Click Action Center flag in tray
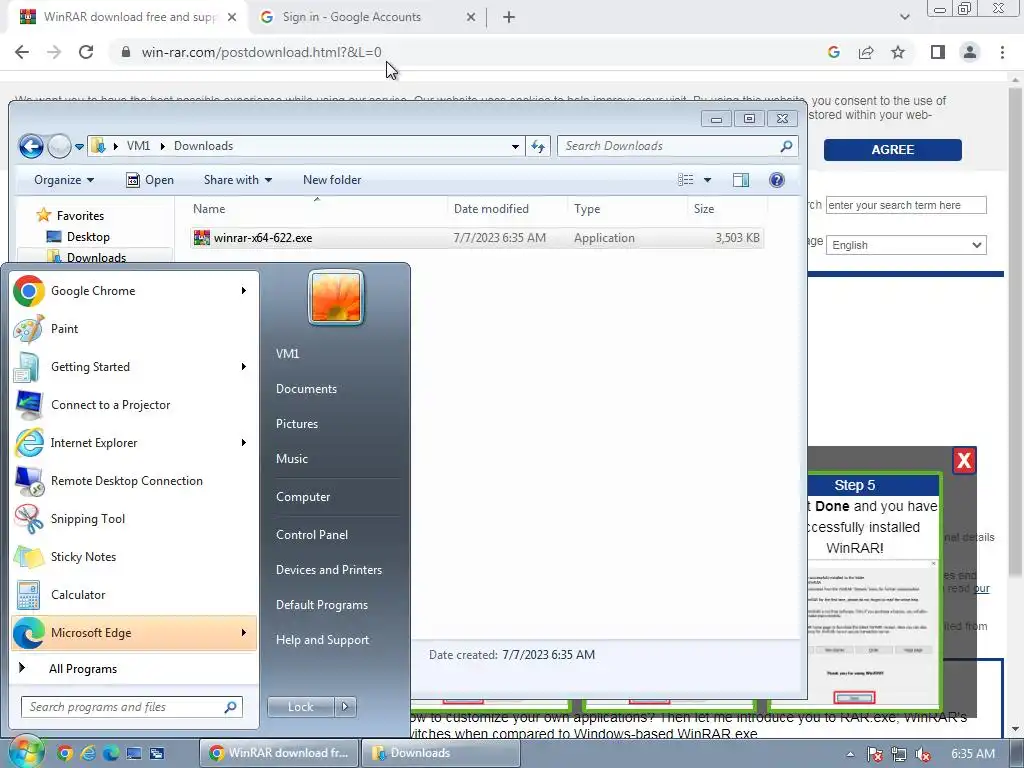 coord(874,754)
